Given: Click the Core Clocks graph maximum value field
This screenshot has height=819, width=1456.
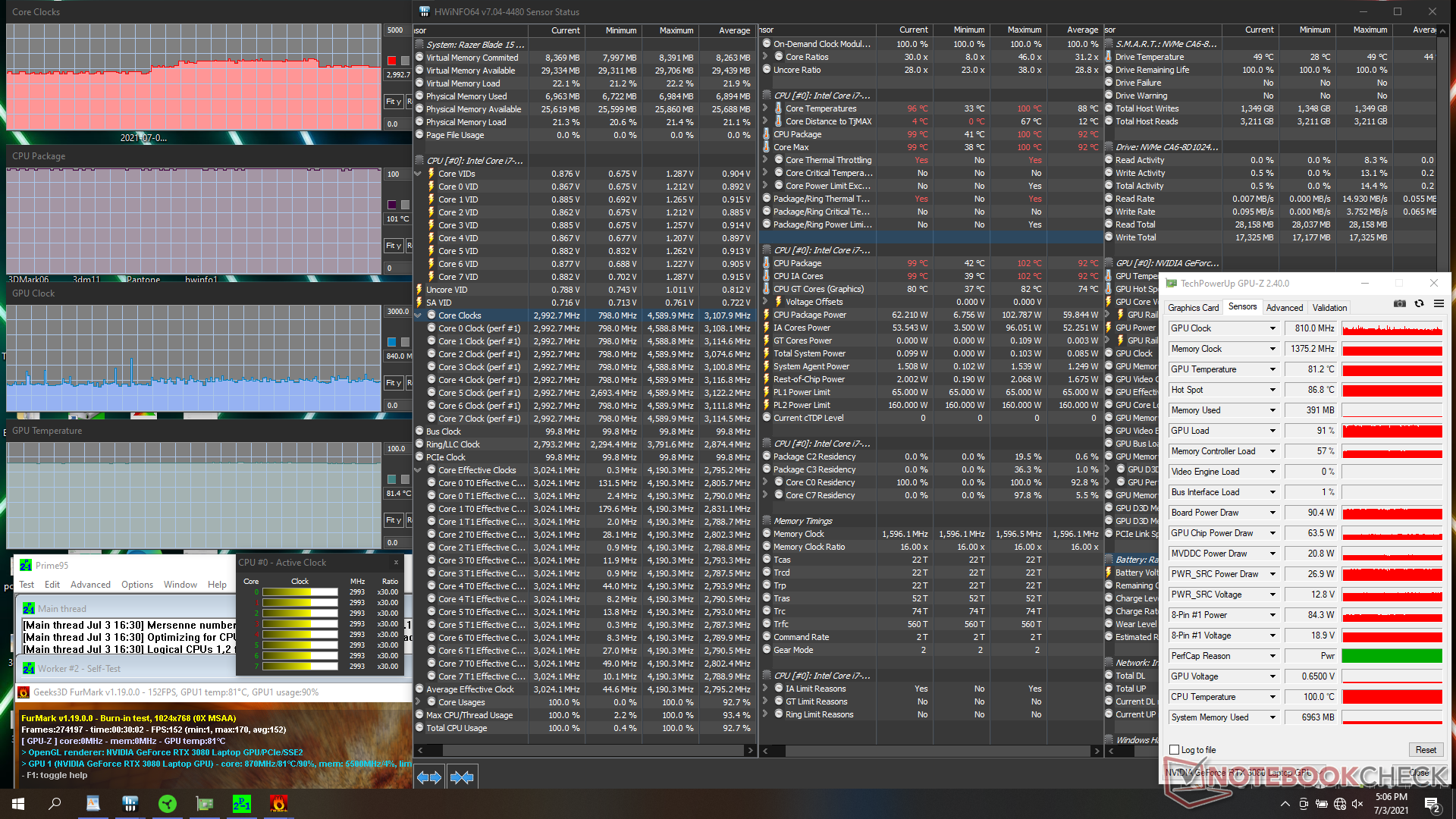Looking at the screenshot, I should [x=397, y=30].
